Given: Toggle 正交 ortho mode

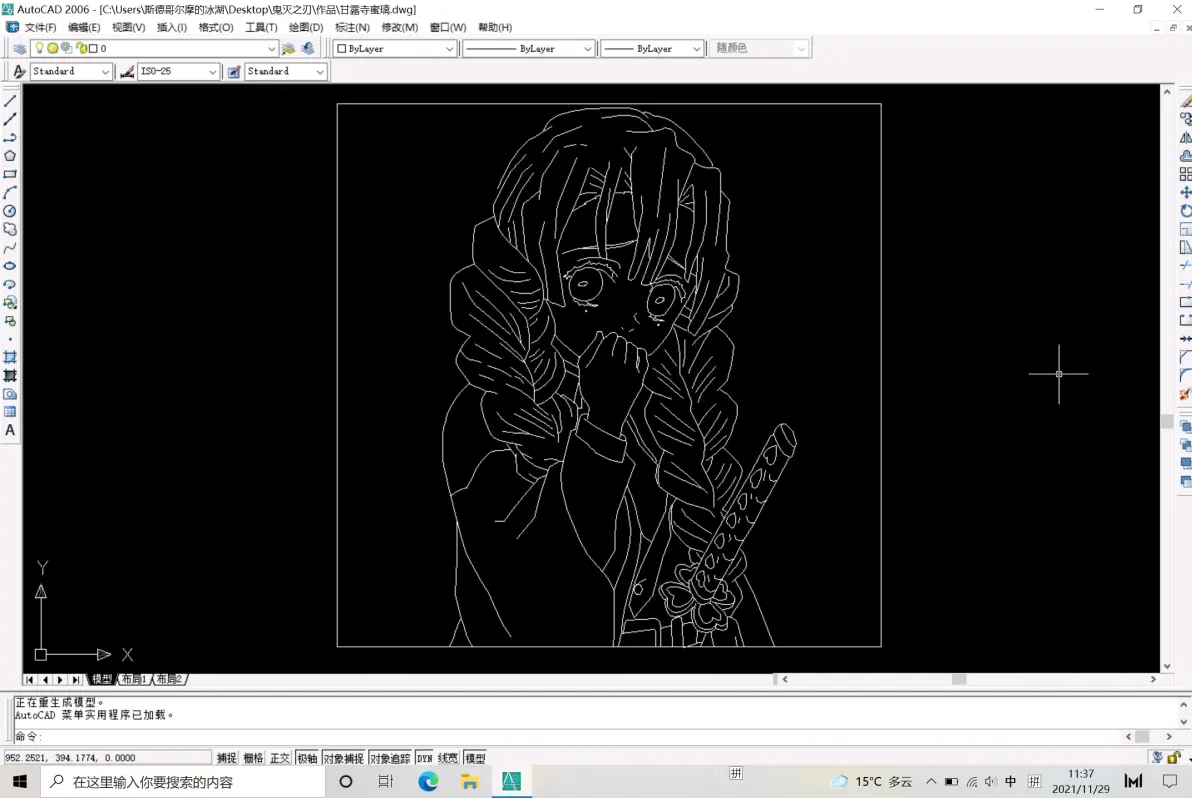Looking at the screenshot, I should pos(280,758).
